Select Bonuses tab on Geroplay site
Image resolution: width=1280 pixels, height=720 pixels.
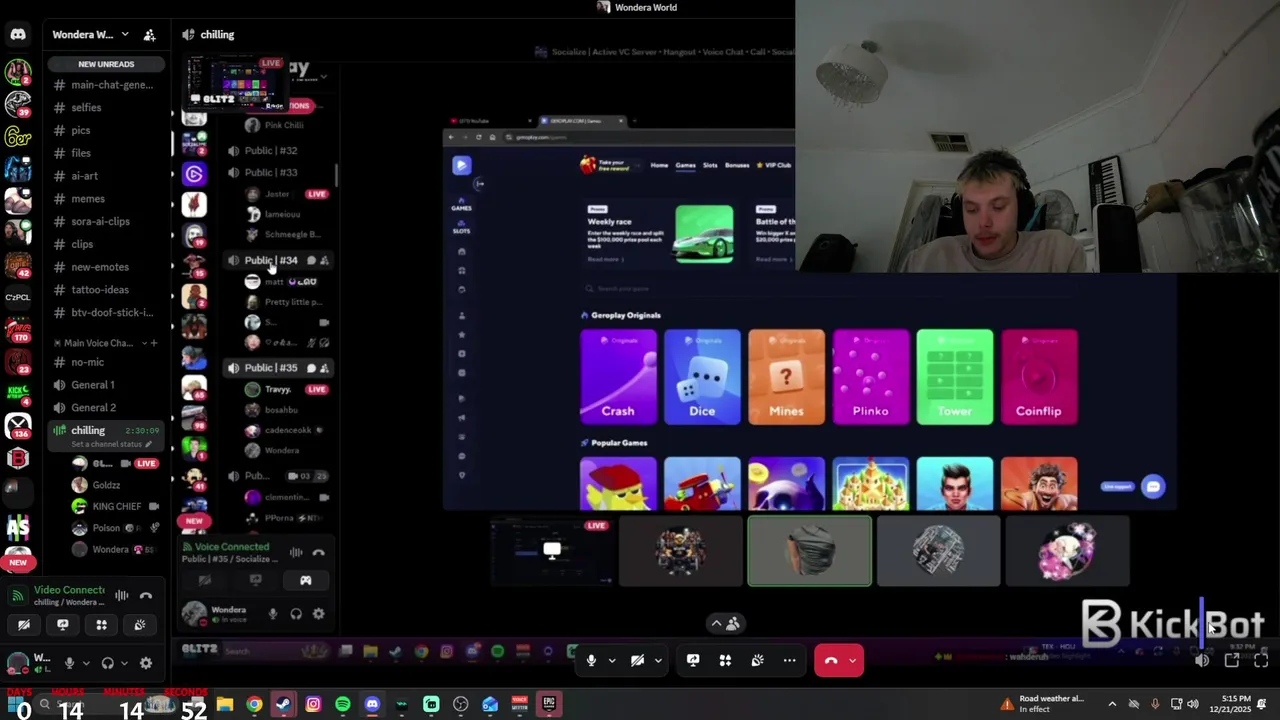[x=737, y=165]
